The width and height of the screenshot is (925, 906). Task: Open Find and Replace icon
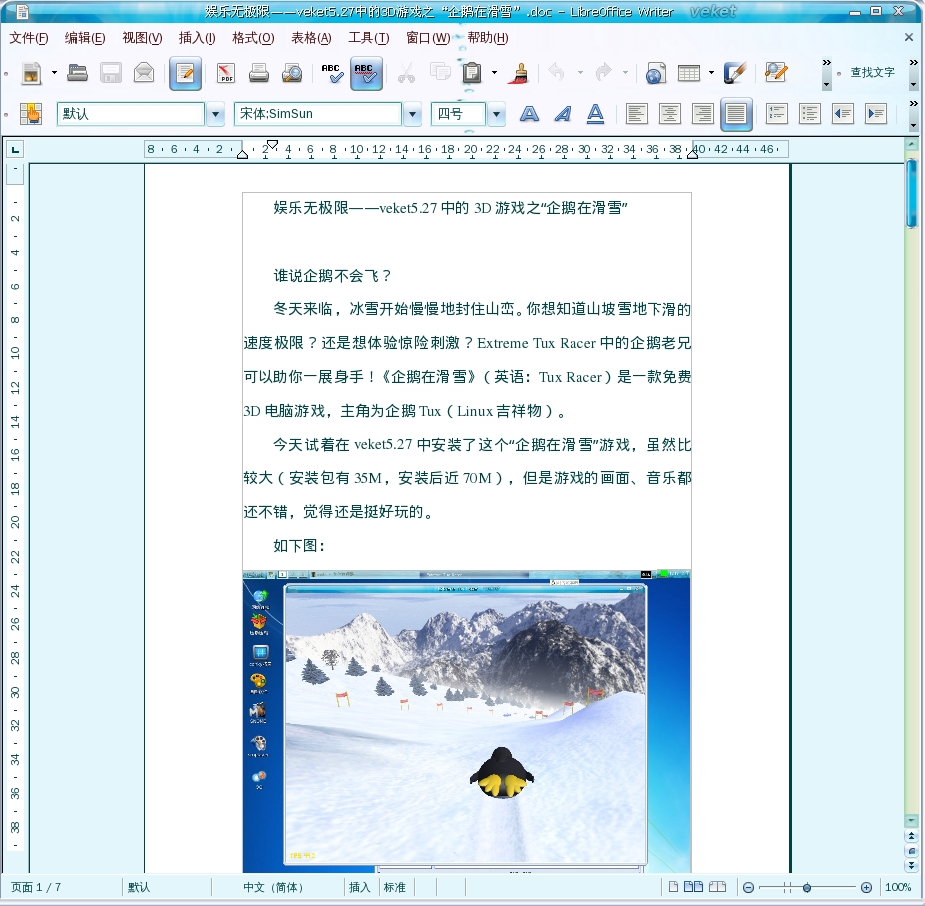pyautogui.click(x=776, y=73)
